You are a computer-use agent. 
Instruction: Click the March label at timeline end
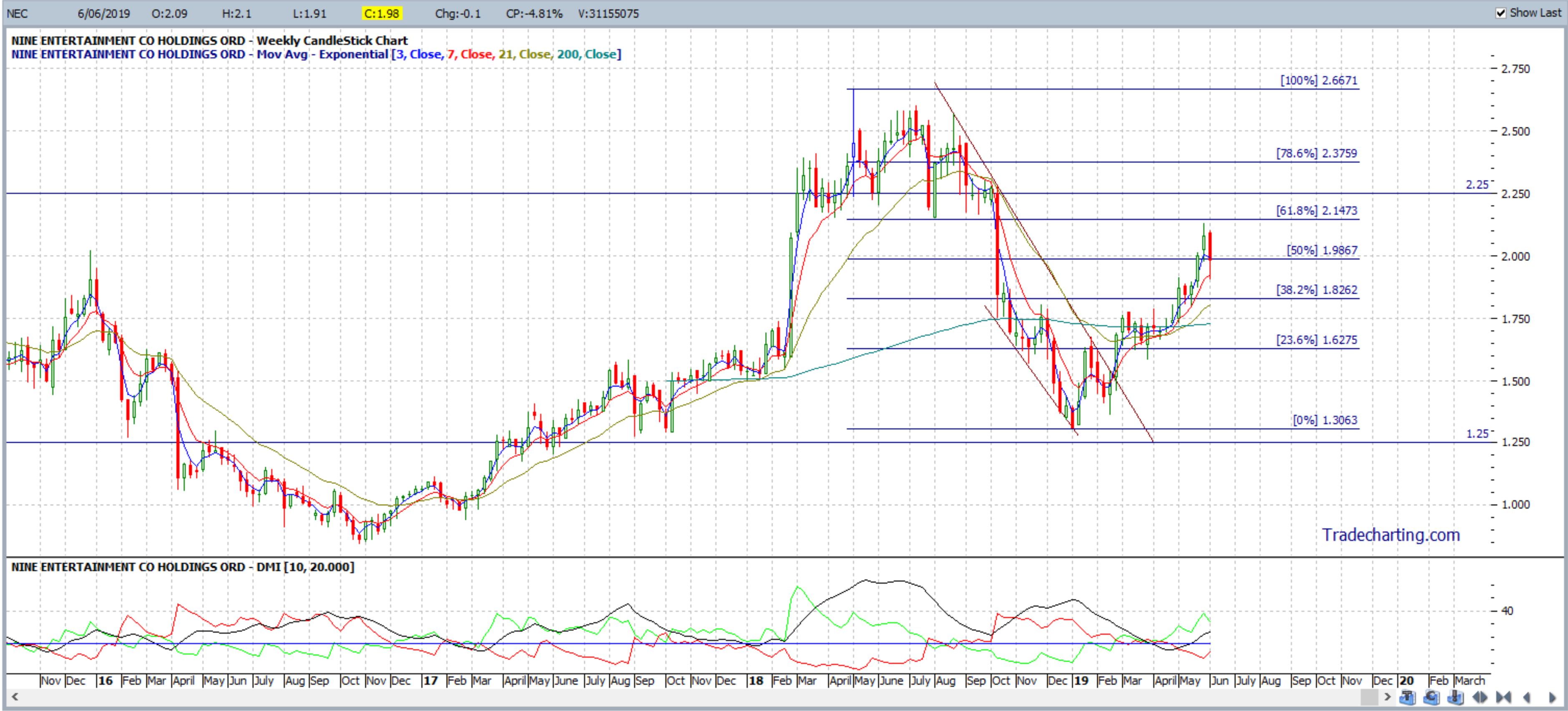pyautogui.click(x=1470, y=680)
